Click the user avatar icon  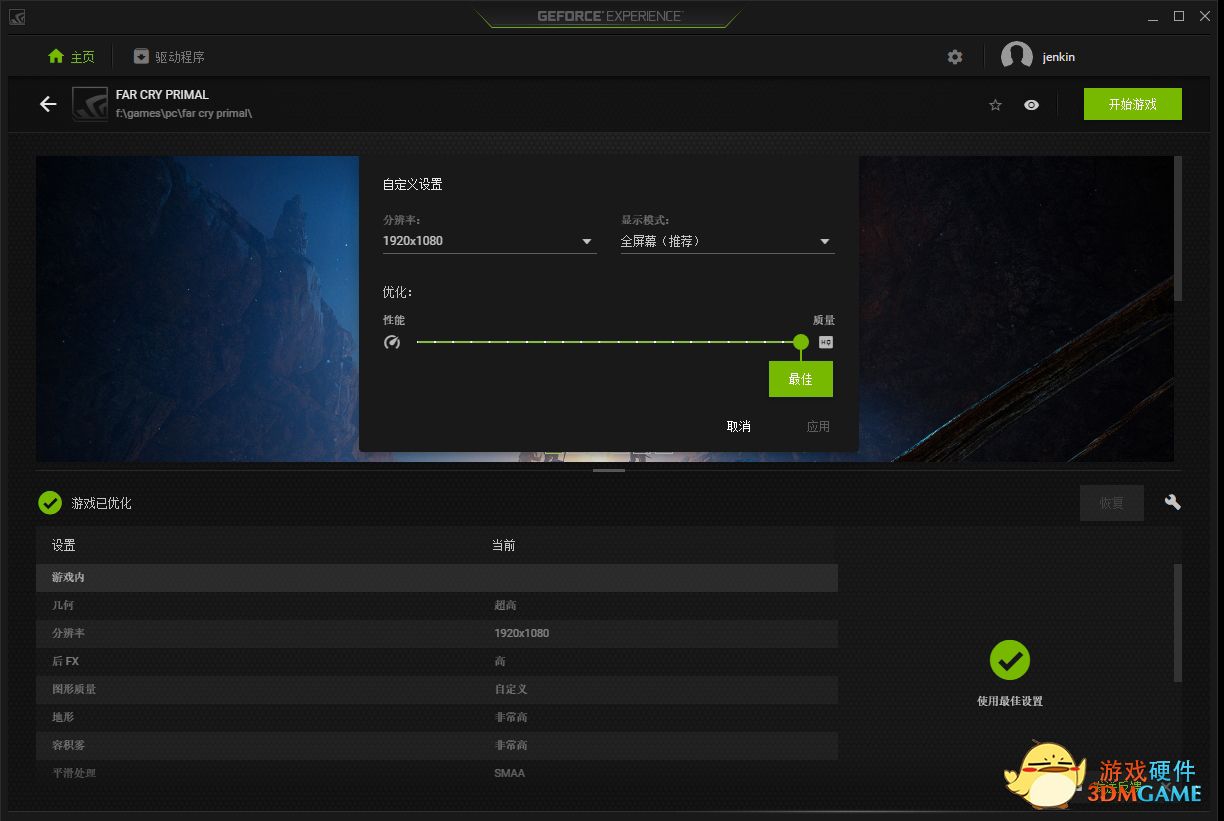[x=1017, y=57]
